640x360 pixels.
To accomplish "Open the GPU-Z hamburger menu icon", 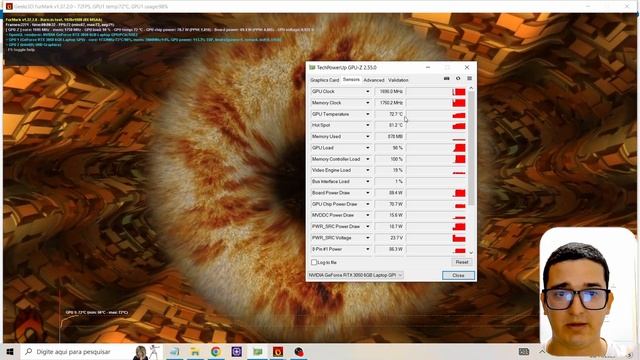I will (469, 78).
